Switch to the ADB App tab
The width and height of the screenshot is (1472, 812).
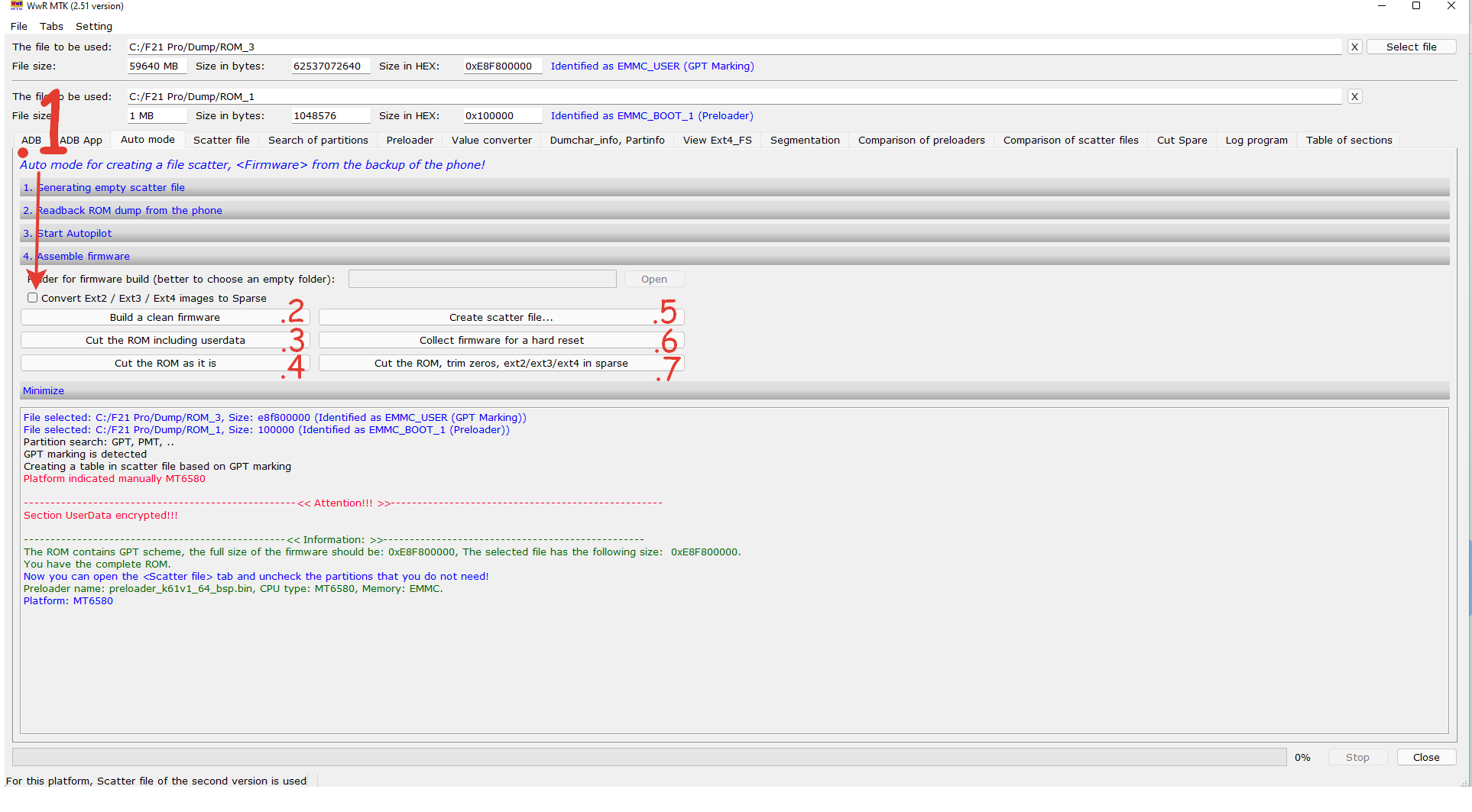click(x=81, y=140)
